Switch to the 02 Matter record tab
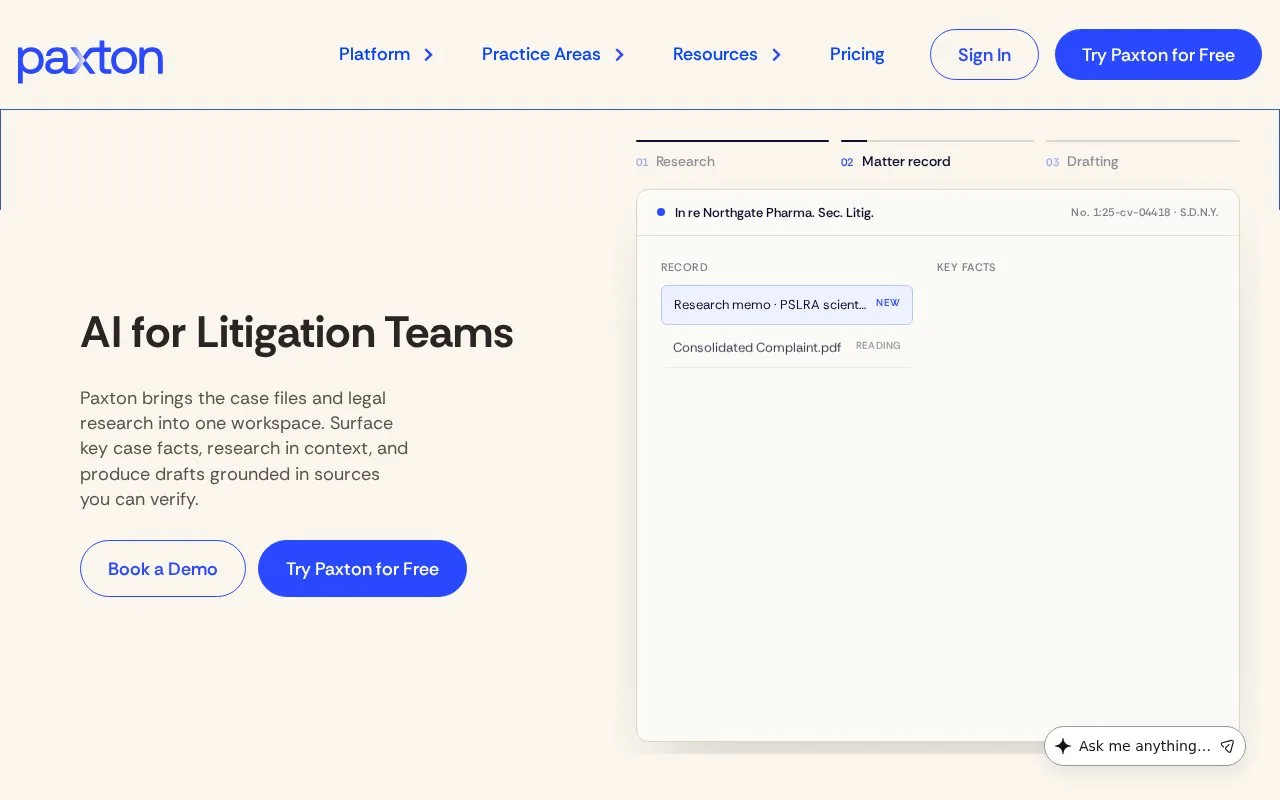This screenshot has height=800, width=1280. pos(937,155)
